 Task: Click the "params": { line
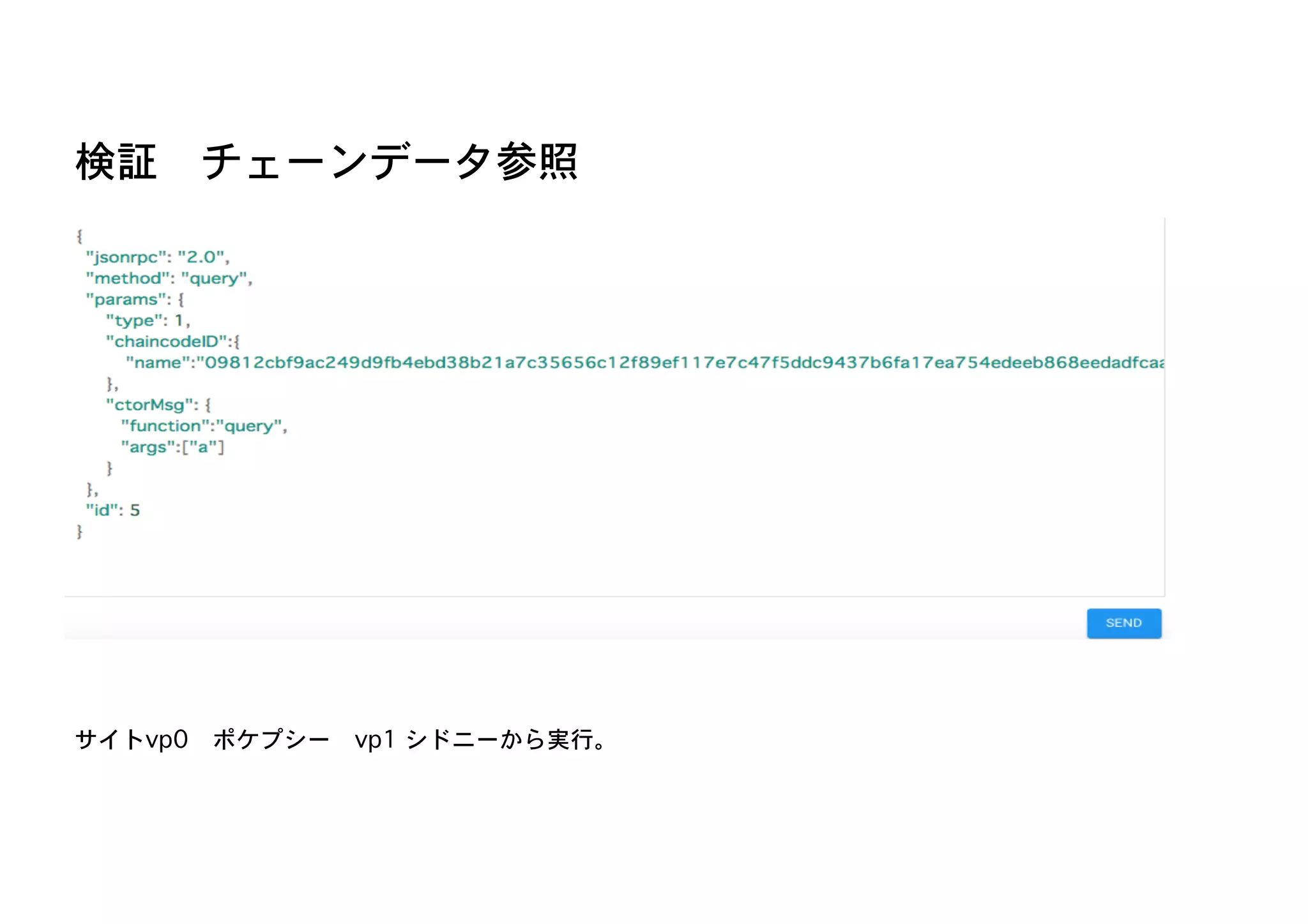click(x=135, y=299)
